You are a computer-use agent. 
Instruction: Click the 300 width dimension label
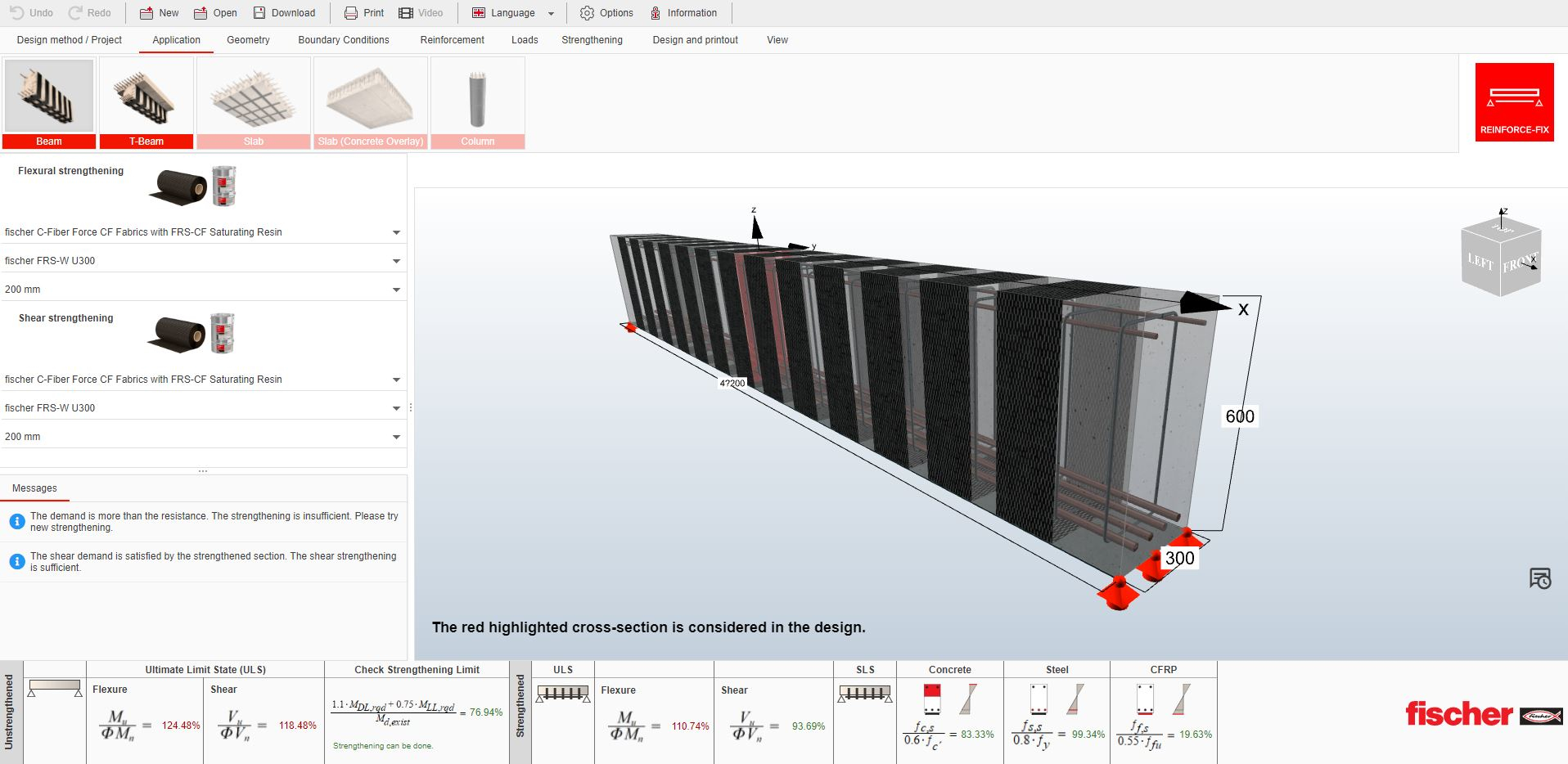click(1179, 558)
